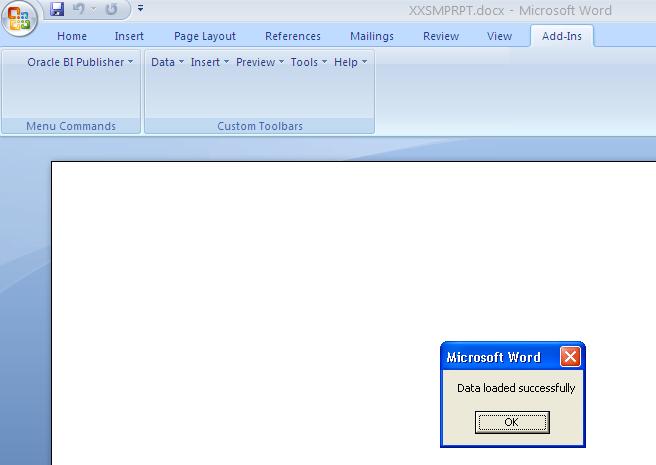The image size is (656, 465).
Task: Click OK in the Data loaded dialog
Action: click(512, 422)
